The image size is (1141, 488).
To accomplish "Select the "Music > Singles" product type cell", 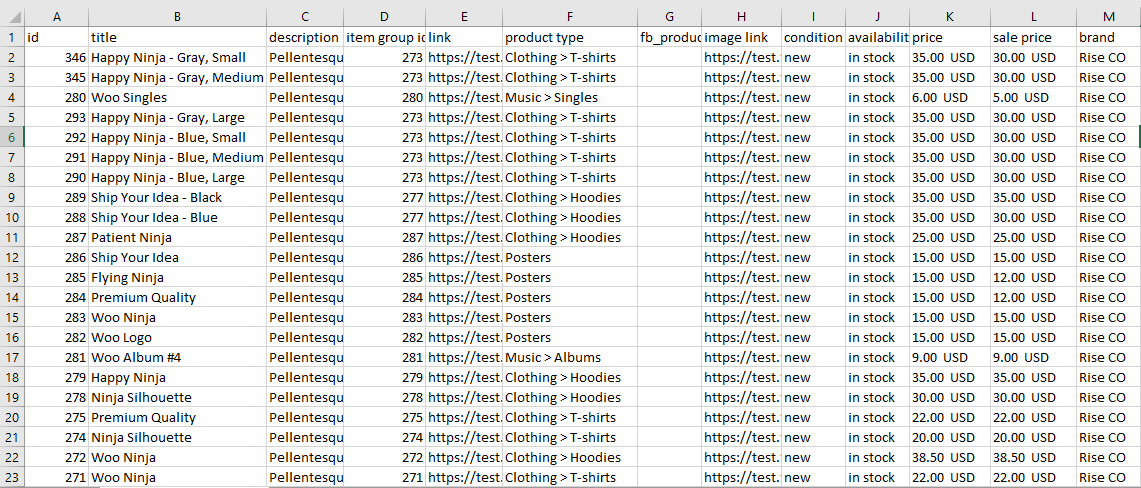I will point(569,97).
